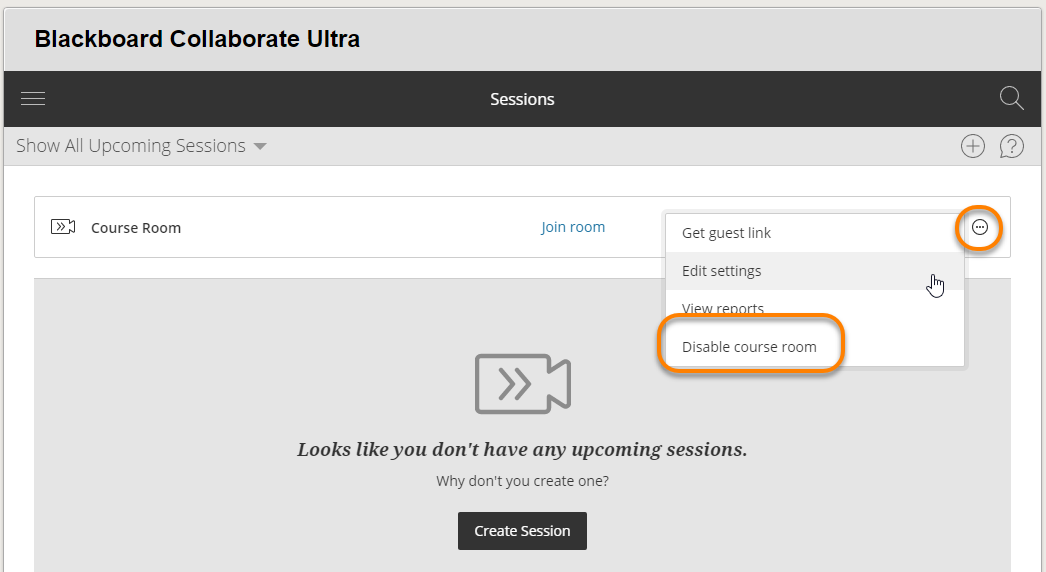Choose Edit settings in the options menu
Screen dimensions: 1046x572
pos(721,271)
